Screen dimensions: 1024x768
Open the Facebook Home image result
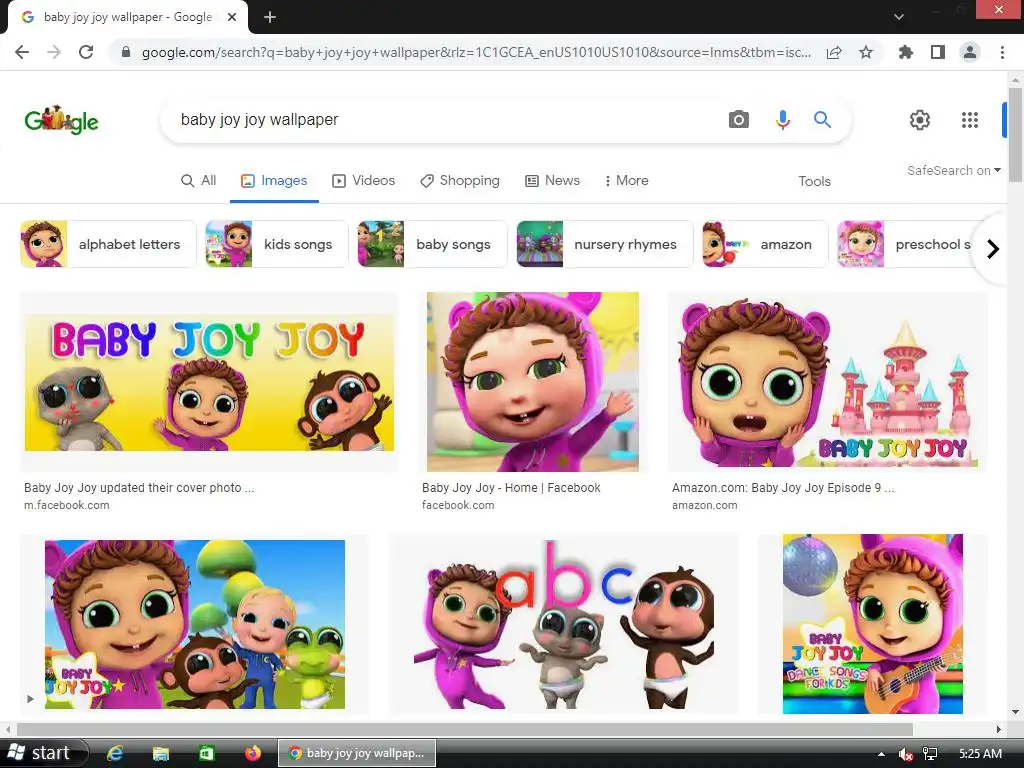pyautogui.click(x=533, y=381)
